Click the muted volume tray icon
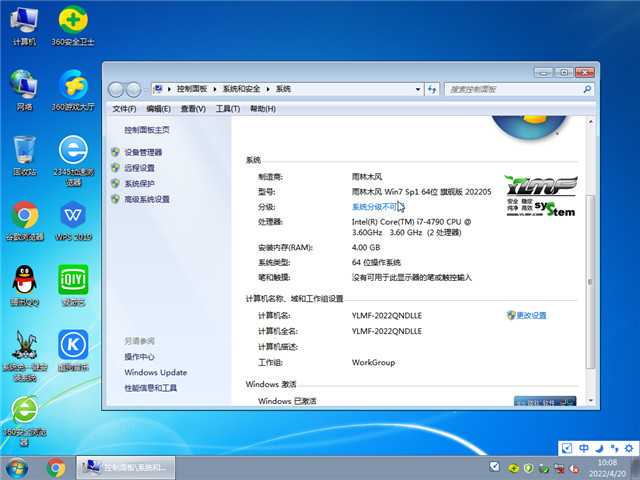This screenshot has height=480, width=640. 574,469
